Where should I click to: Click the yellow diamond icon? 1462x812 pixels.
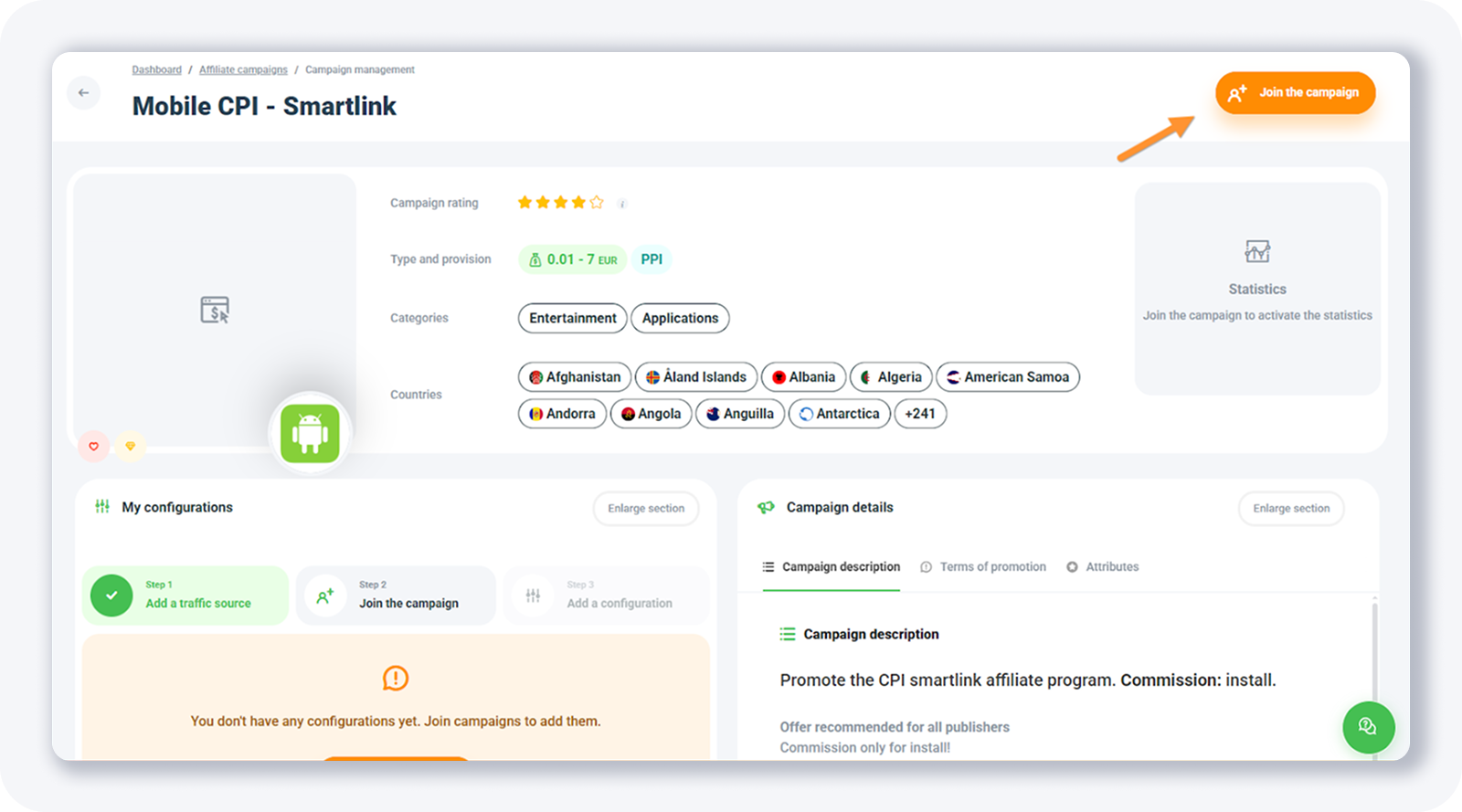point(130,446)
